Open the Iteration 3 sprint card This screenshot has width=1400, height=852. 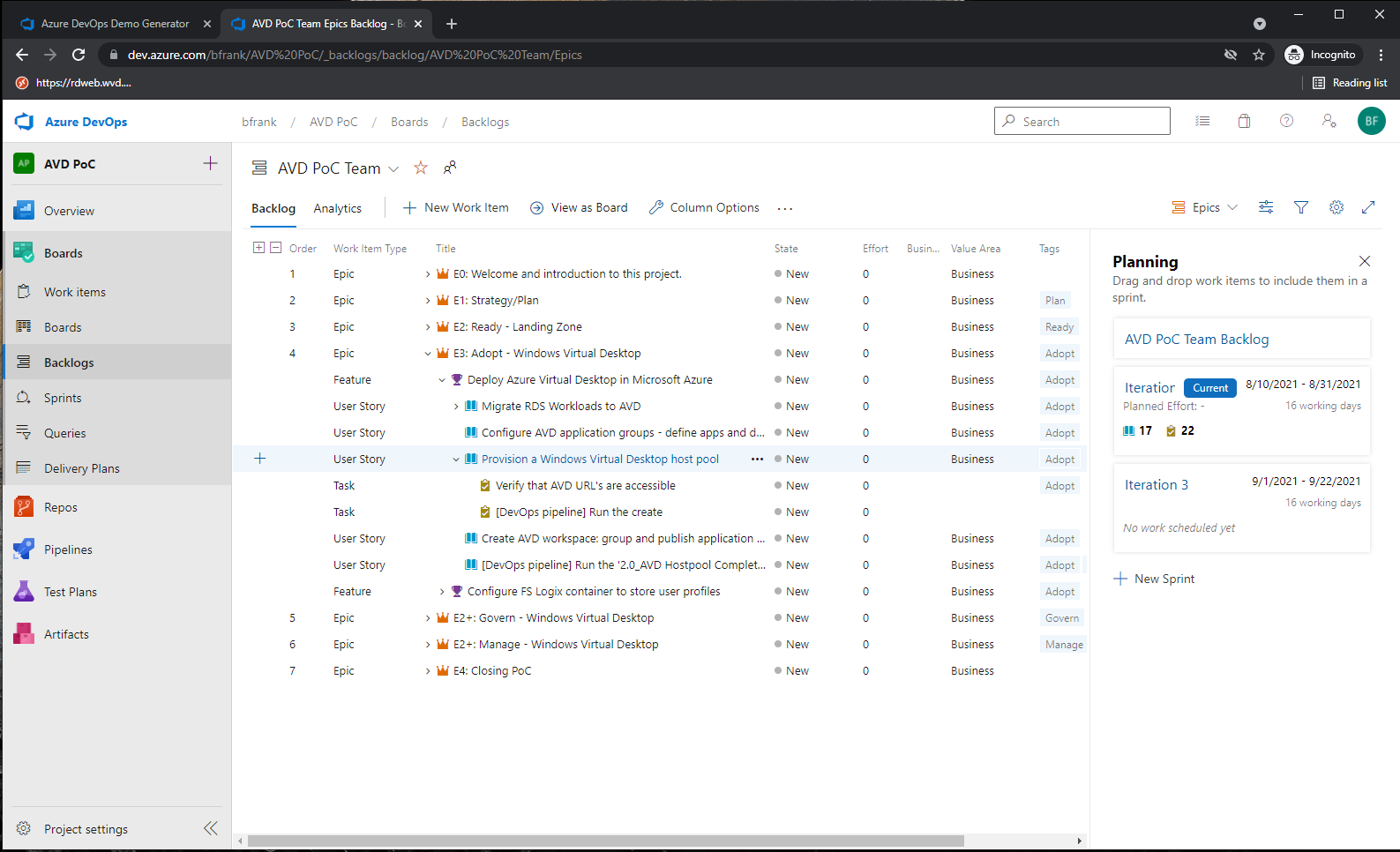[x=1242, y=508]
